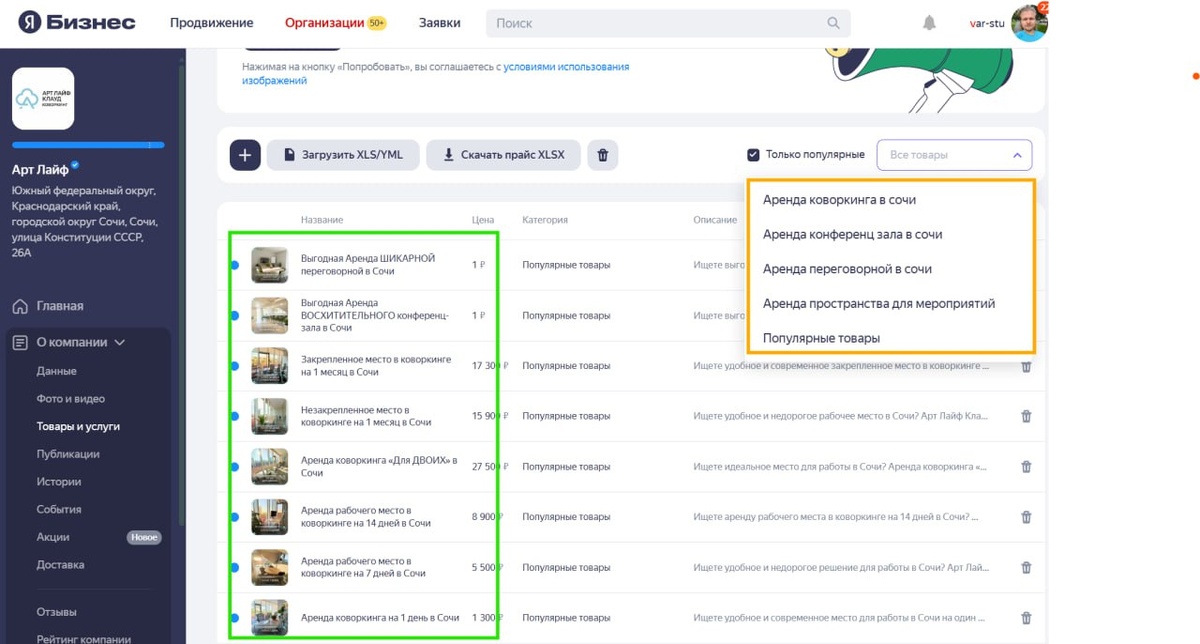Click the Цена column header

click(483, 220)
